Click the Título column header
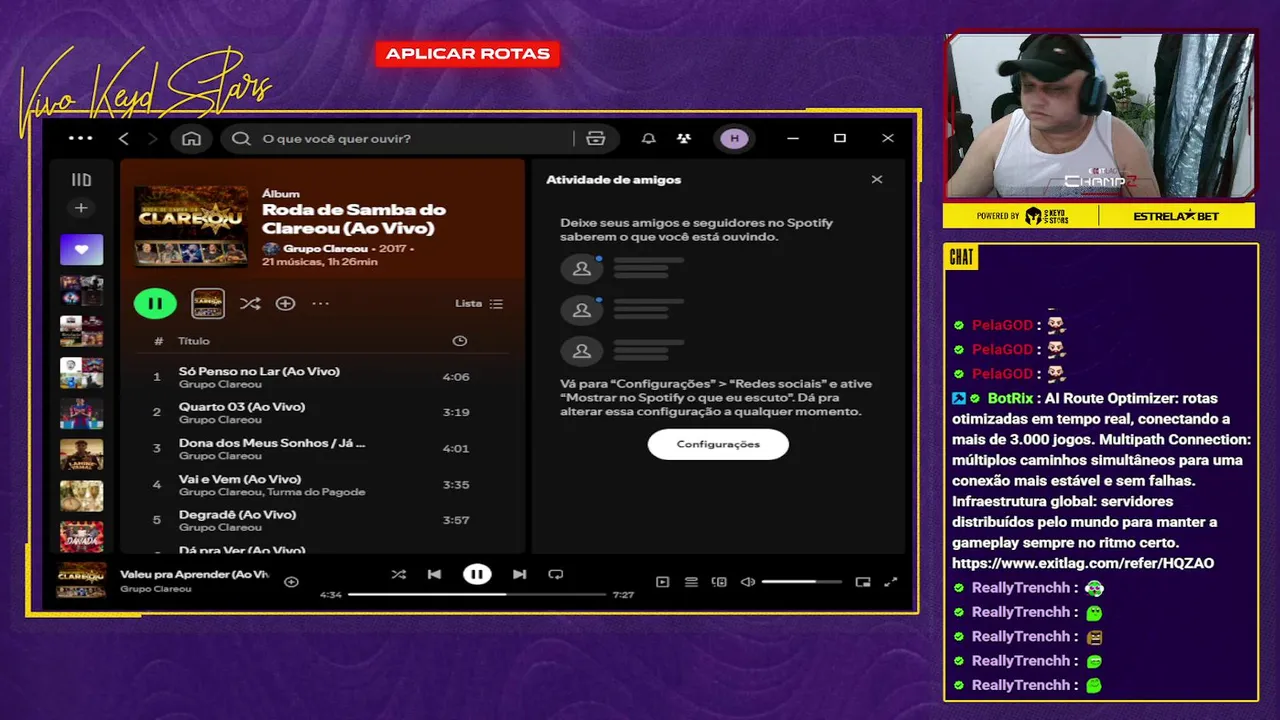The width and height of the screenshot is (1280, 720). click(x=194, y=341)
